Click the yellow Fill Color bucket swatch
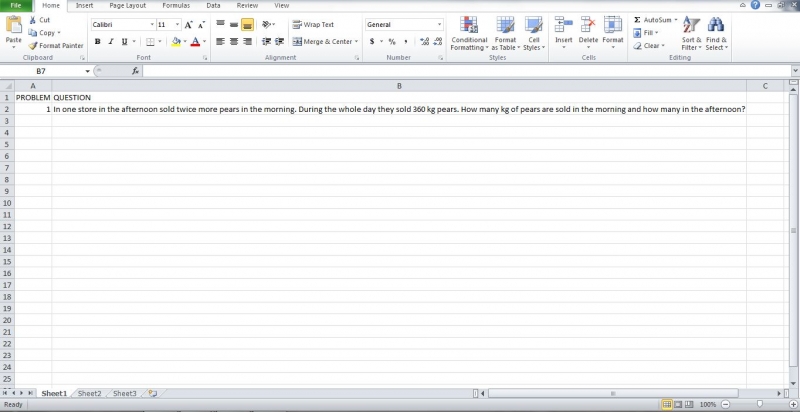Image resolution: width=800 pixels, height=412 pixels. [175, 42]
